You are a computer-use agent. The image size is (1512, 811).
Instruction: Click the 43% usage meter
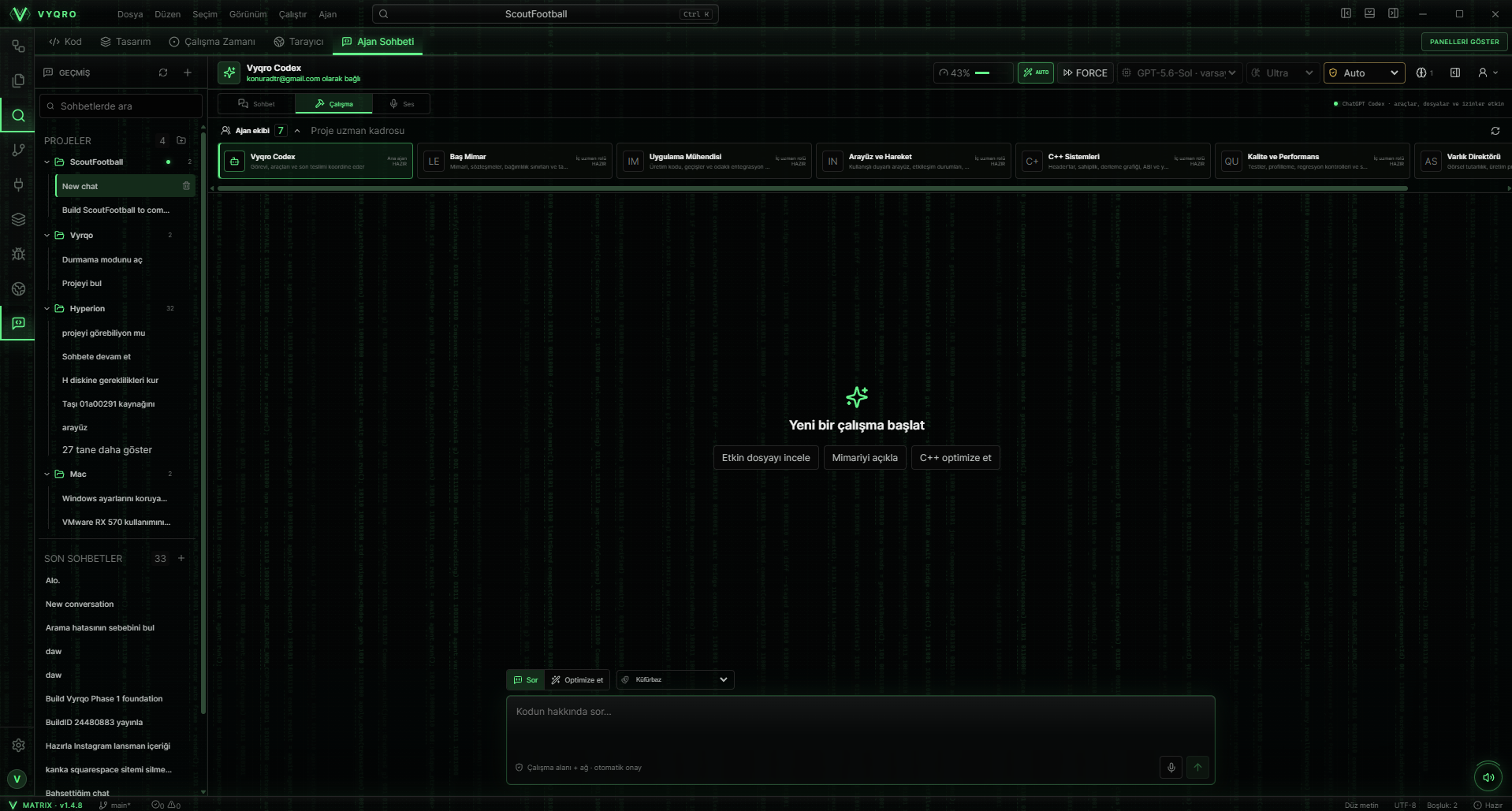[973, 73]
